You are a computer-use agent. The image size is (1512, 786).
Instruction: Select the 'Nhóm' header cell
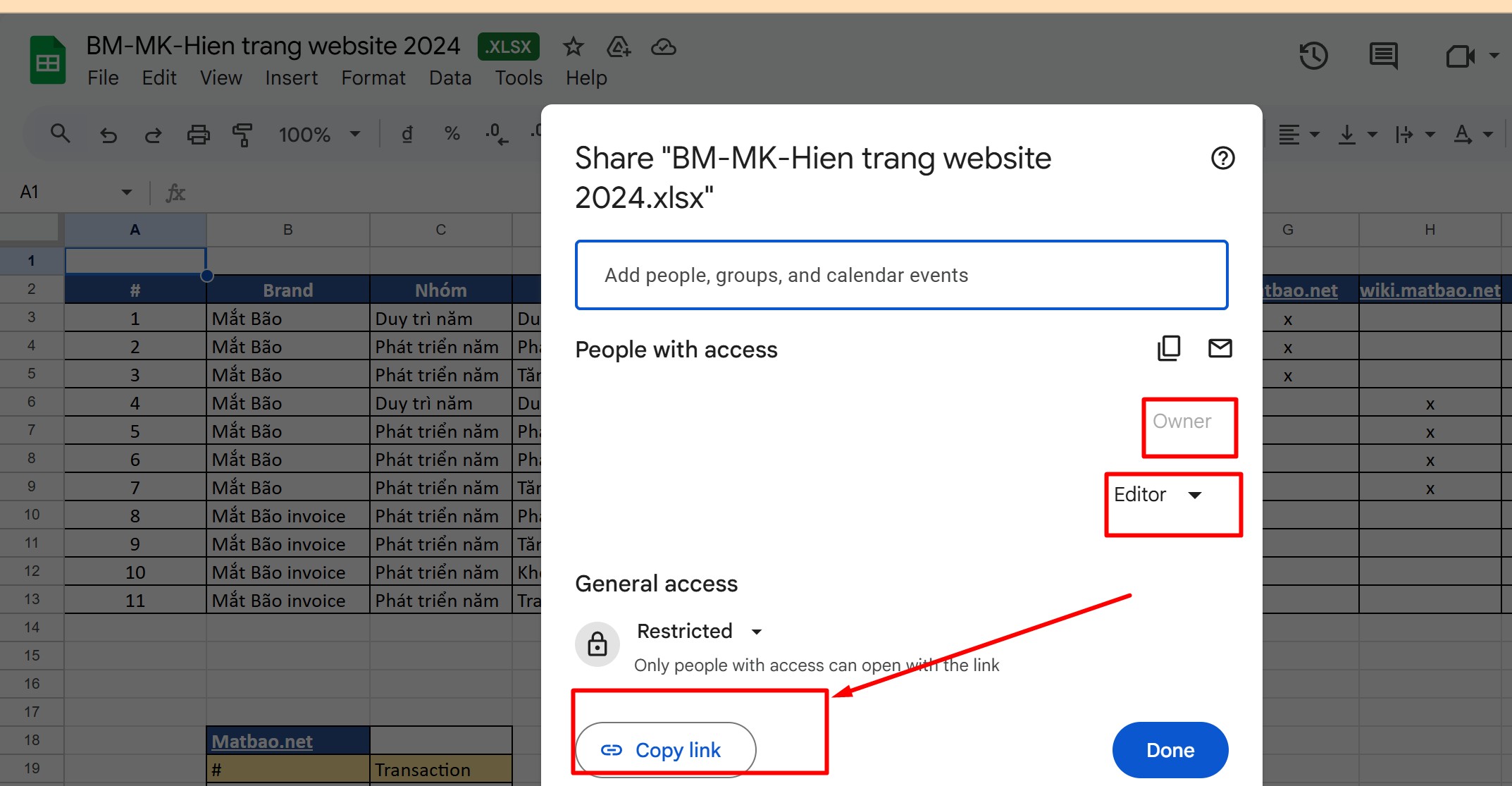(440, 290)
